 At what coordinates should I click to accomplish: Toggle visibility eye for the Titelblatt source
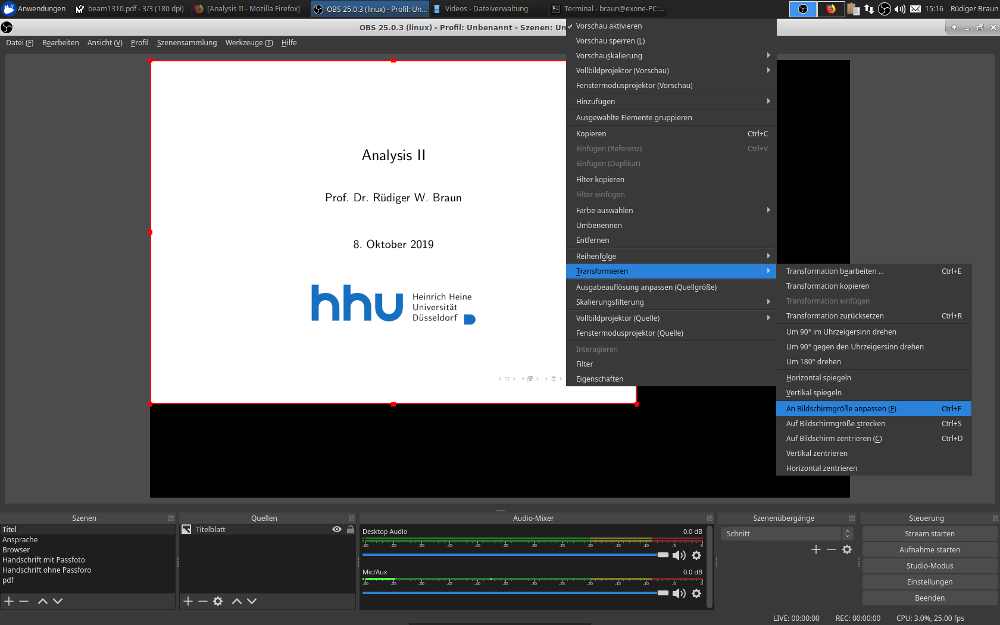click(x=337, y=529)
